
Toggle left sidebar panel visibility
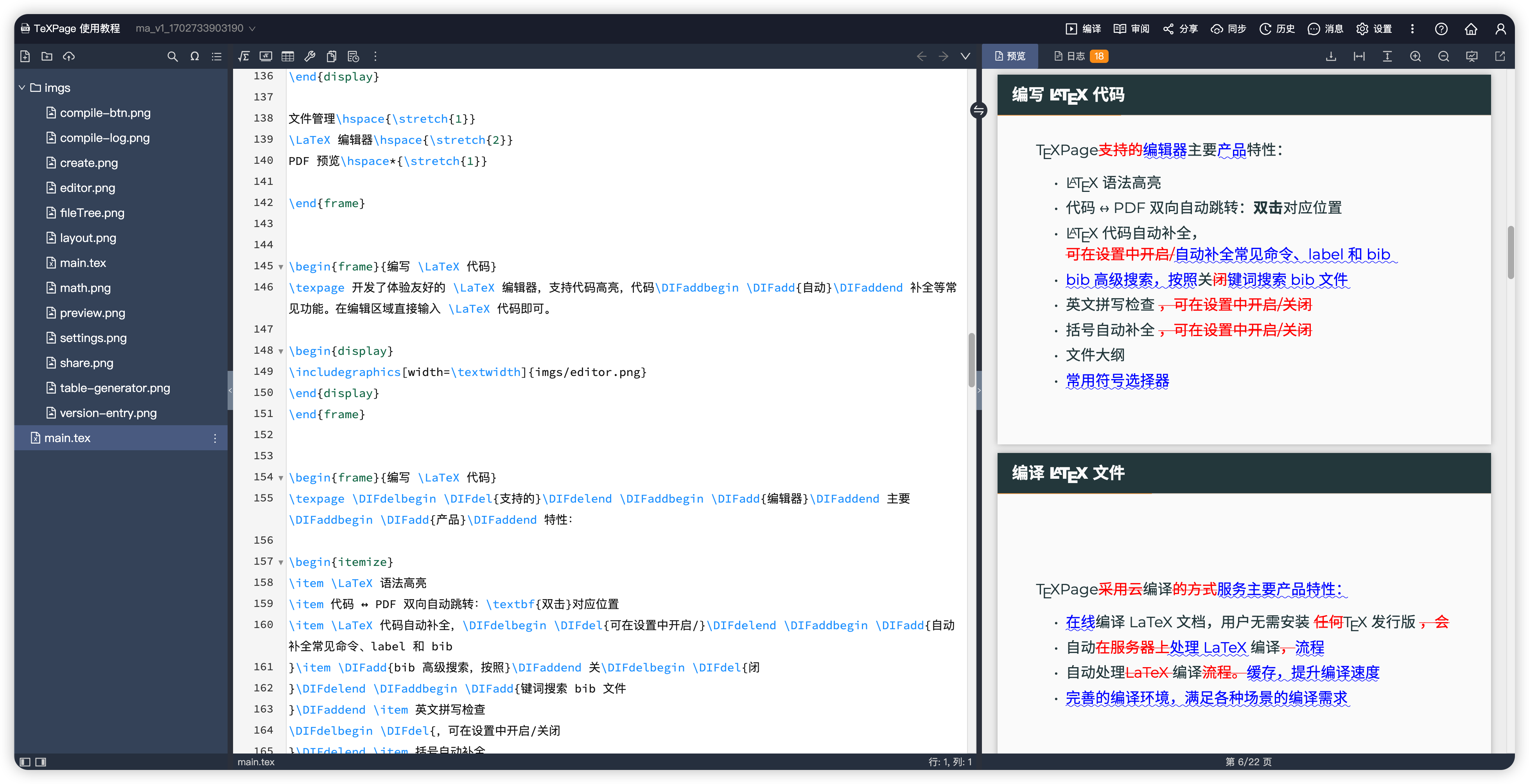tap(25, 762)
